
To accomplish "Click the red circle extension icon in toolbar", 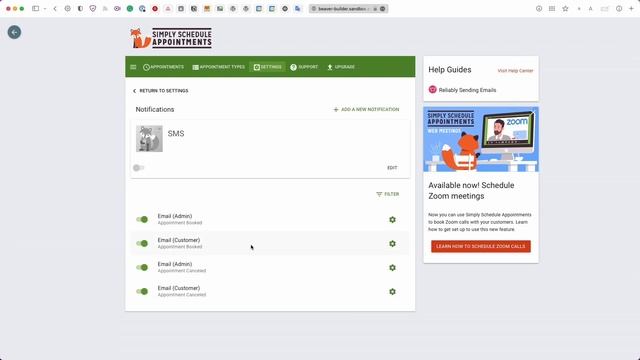I will point(155,9).
